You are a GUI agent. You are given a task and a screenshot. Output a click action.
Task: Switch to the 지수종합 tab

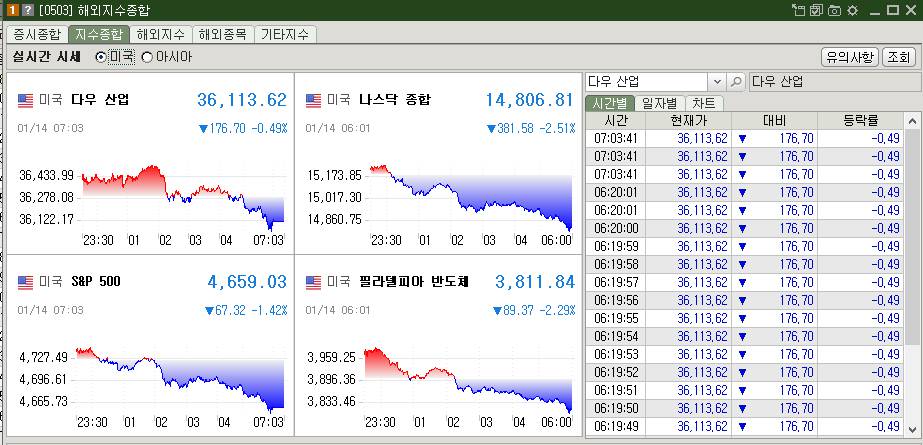[99, 34]
